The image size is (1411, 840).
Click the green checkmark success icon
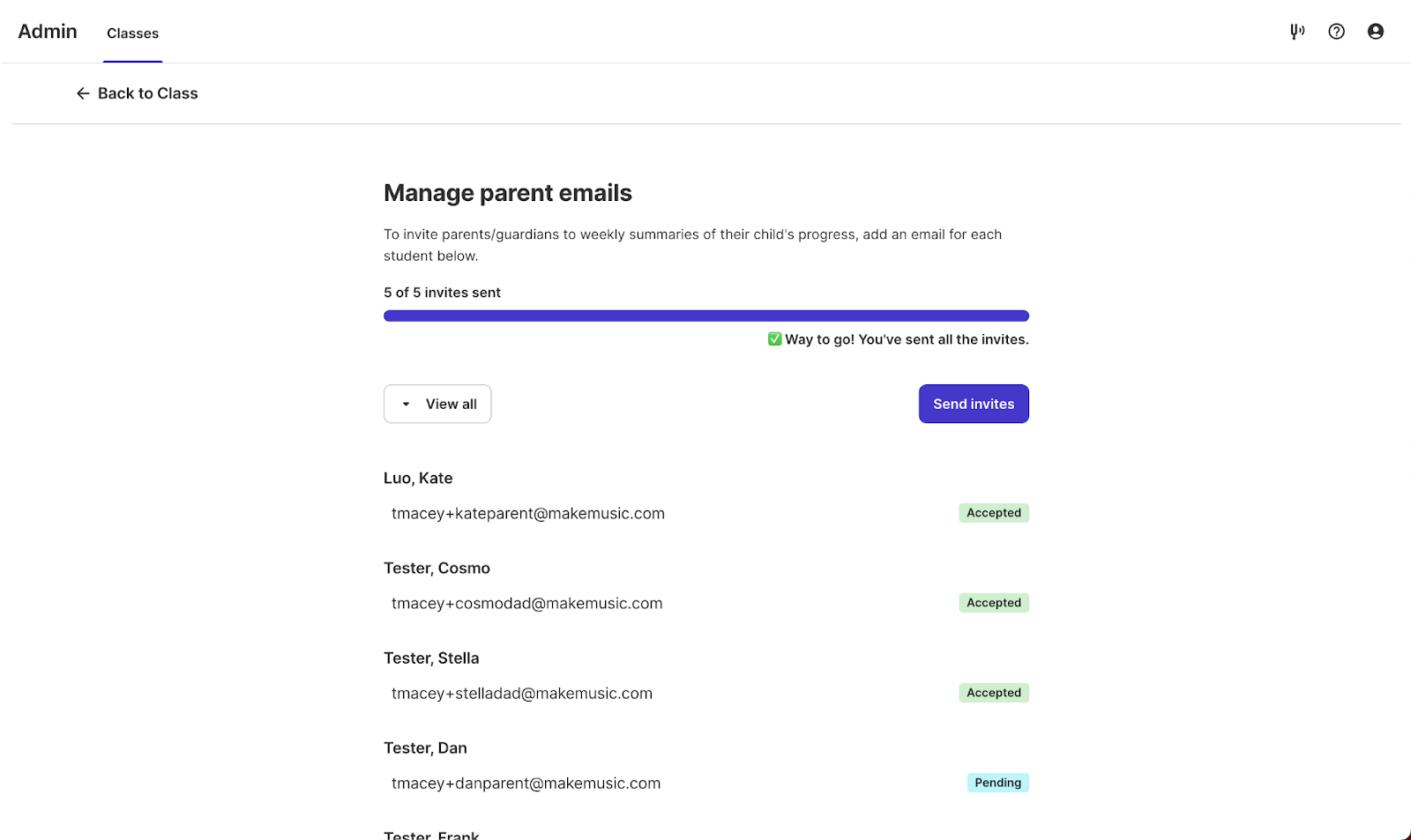click(x=775, y=339)
